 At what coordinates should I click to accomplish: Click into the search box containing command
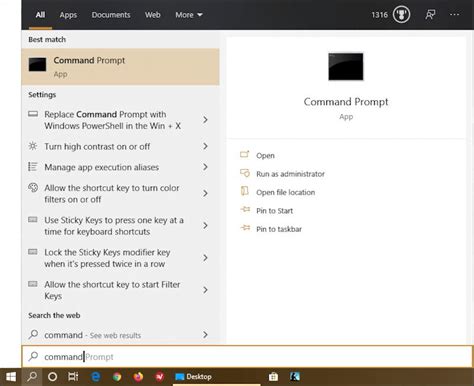tap(247, 357)
